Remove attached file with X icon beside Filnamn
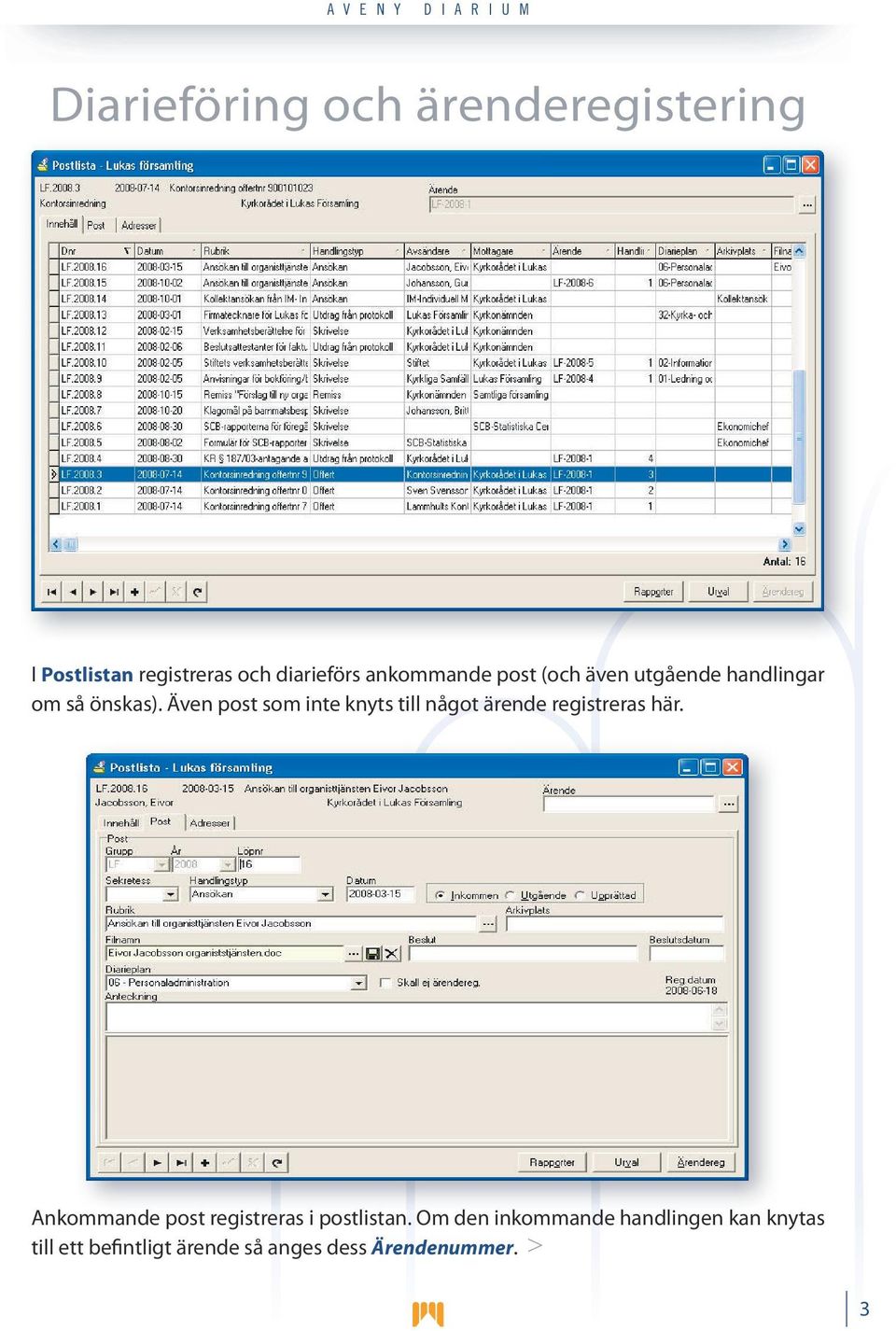Image resolution: width=896 pixels, height=1331 pixels. (391, 954)
